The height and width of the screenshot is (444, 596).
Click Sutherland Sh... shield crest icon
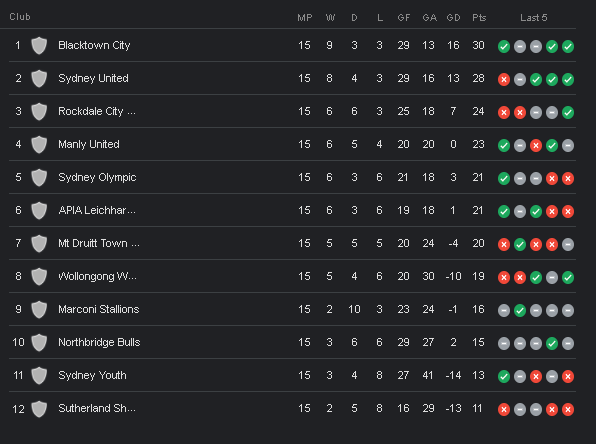39,409
